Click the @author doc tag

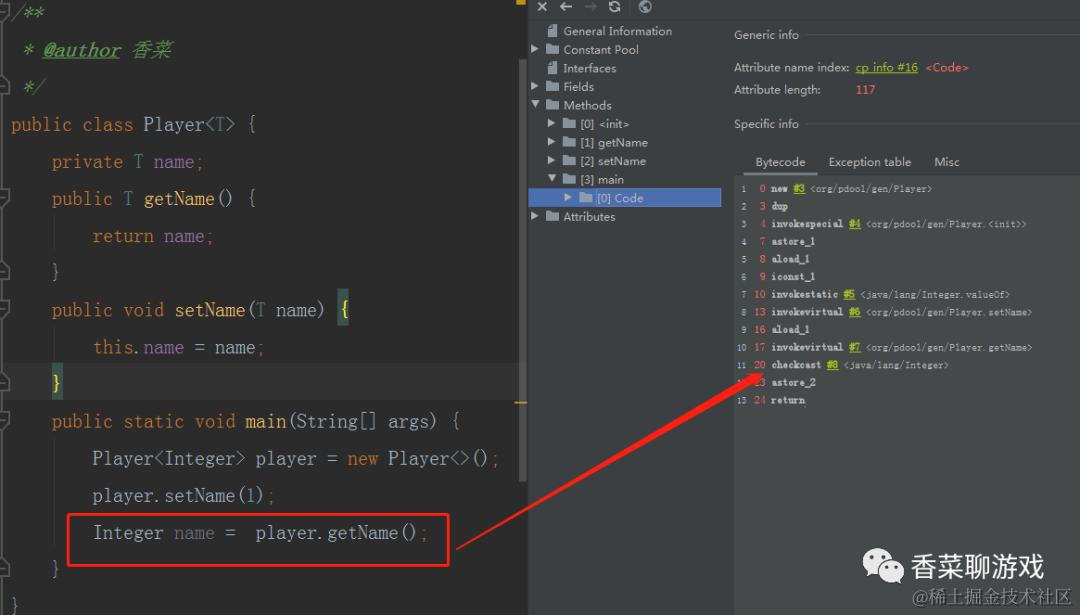point(81,50)
